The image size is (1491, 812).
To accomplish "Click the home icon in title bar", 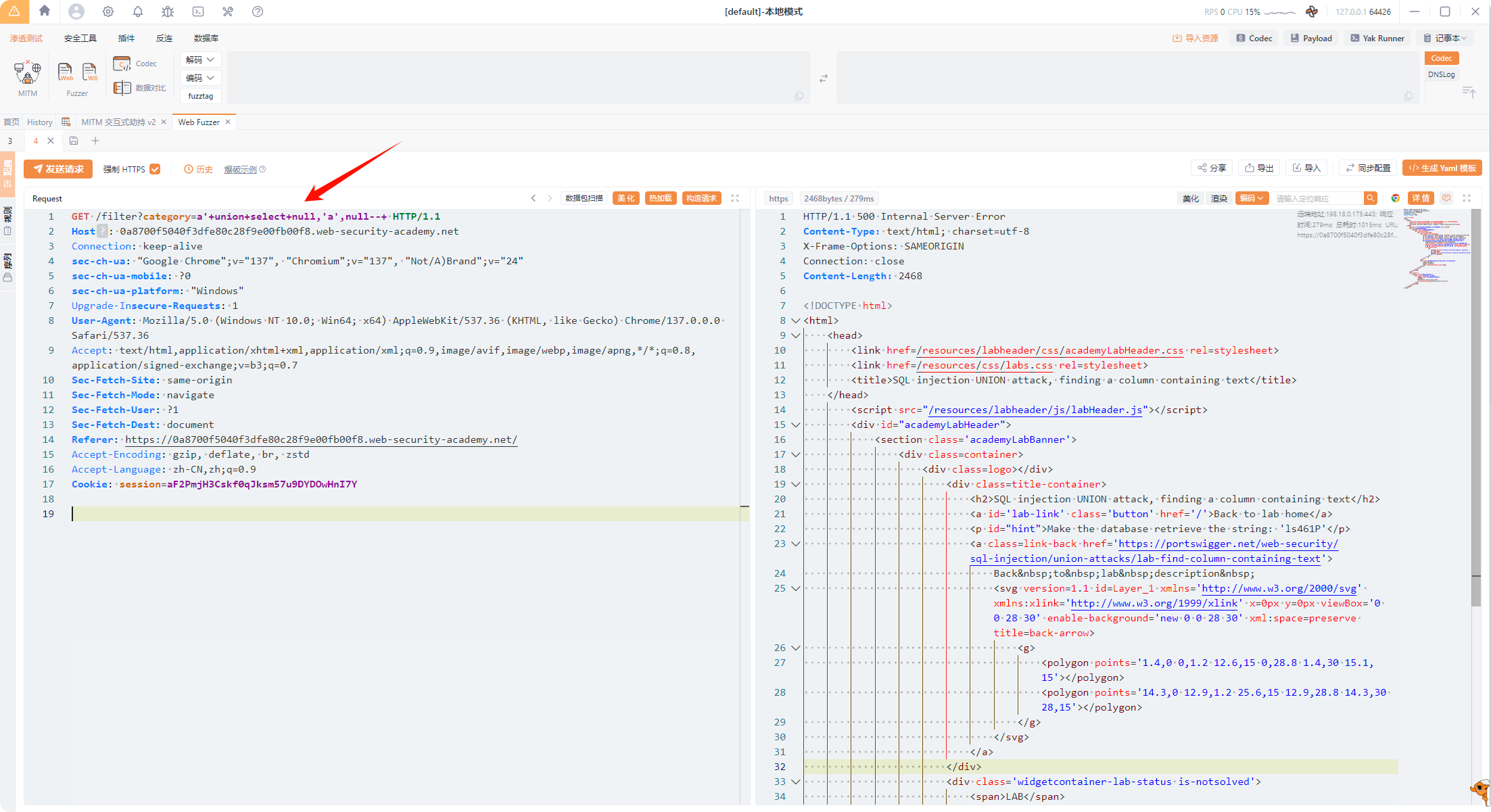I will coord(45,11).
